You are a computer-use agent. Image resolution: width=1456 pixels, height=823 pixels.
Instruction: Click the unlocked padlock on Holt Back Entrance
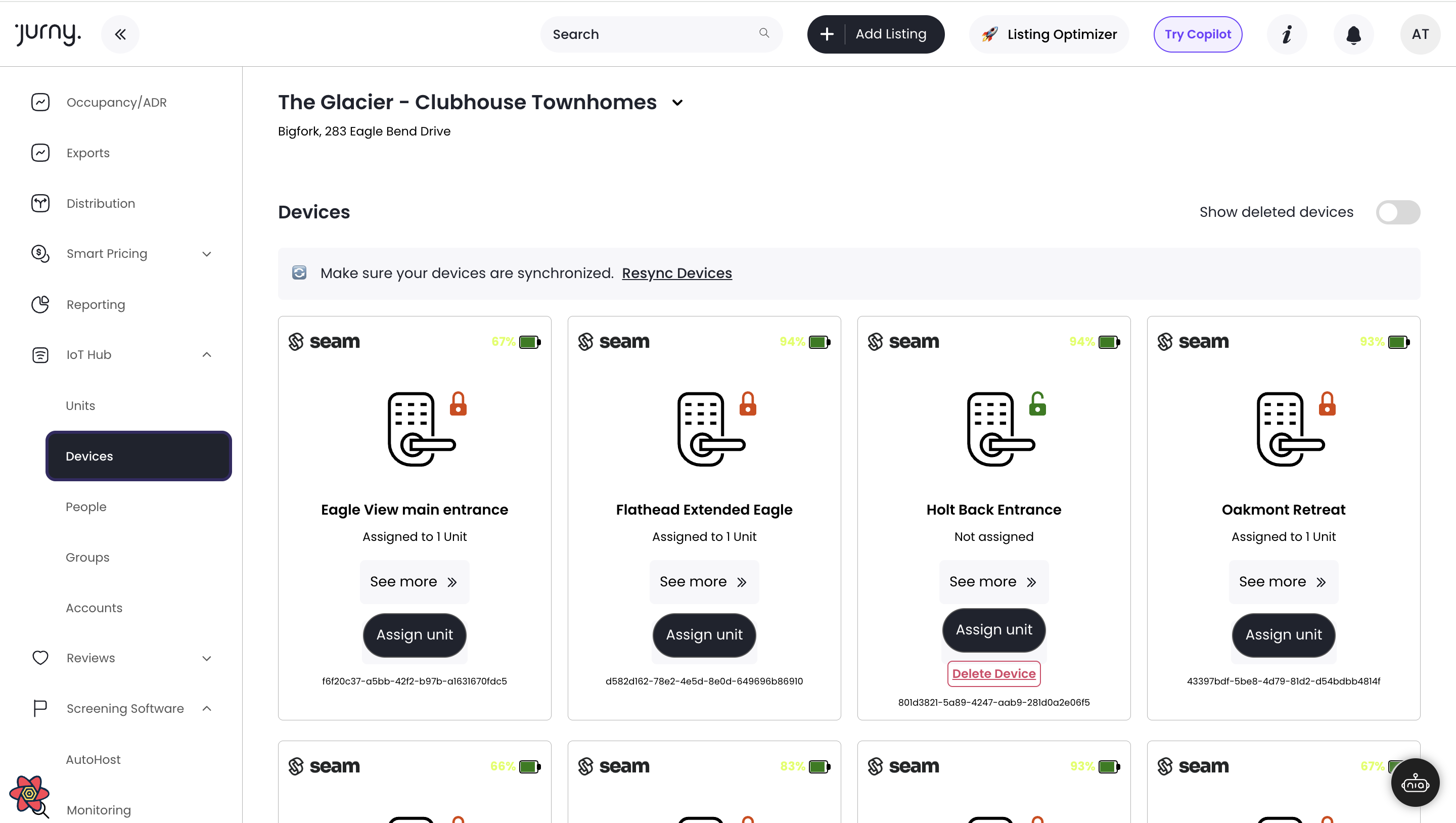tap(1037, 403)
